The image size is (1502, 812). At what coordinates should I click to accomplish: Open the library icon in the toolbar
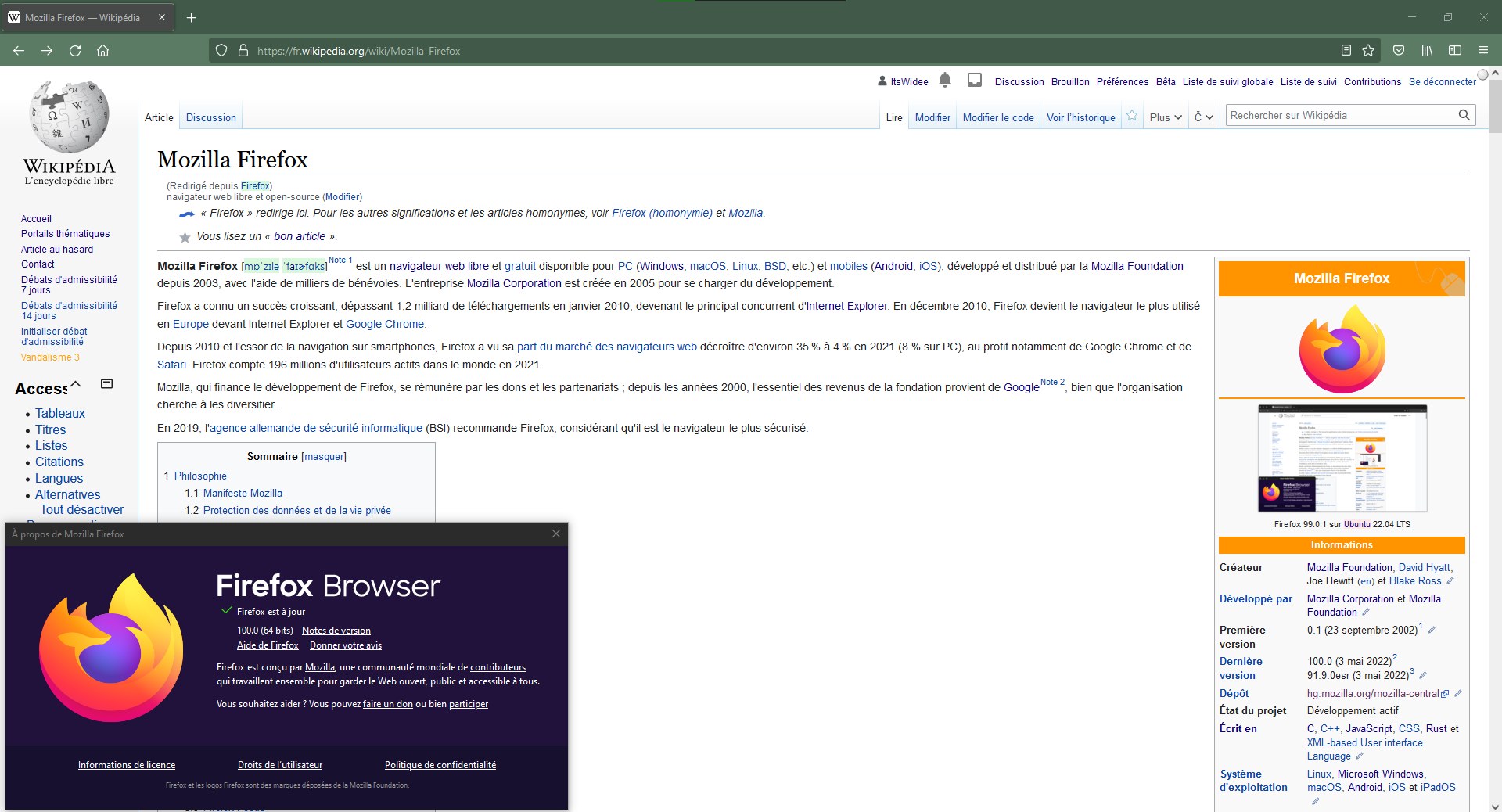pos(1427,50)
